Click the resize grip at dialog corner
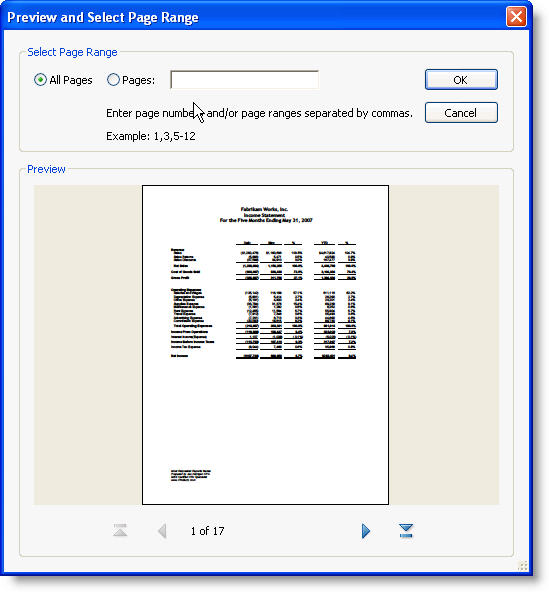549x592 pixels. [x=523, y=565]
